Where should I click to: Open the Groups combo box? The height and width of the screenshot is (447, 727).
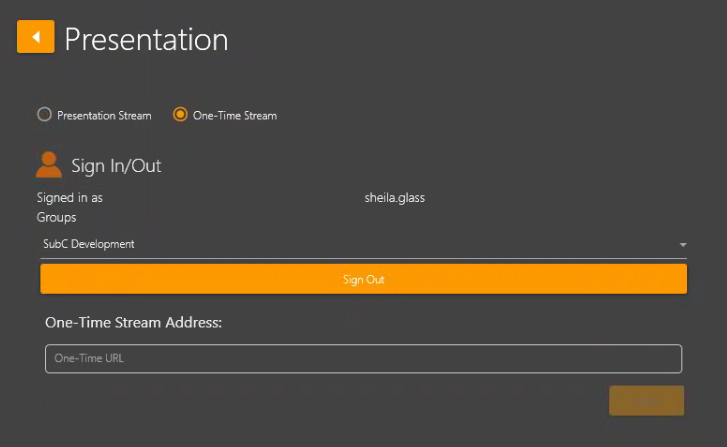363,244
